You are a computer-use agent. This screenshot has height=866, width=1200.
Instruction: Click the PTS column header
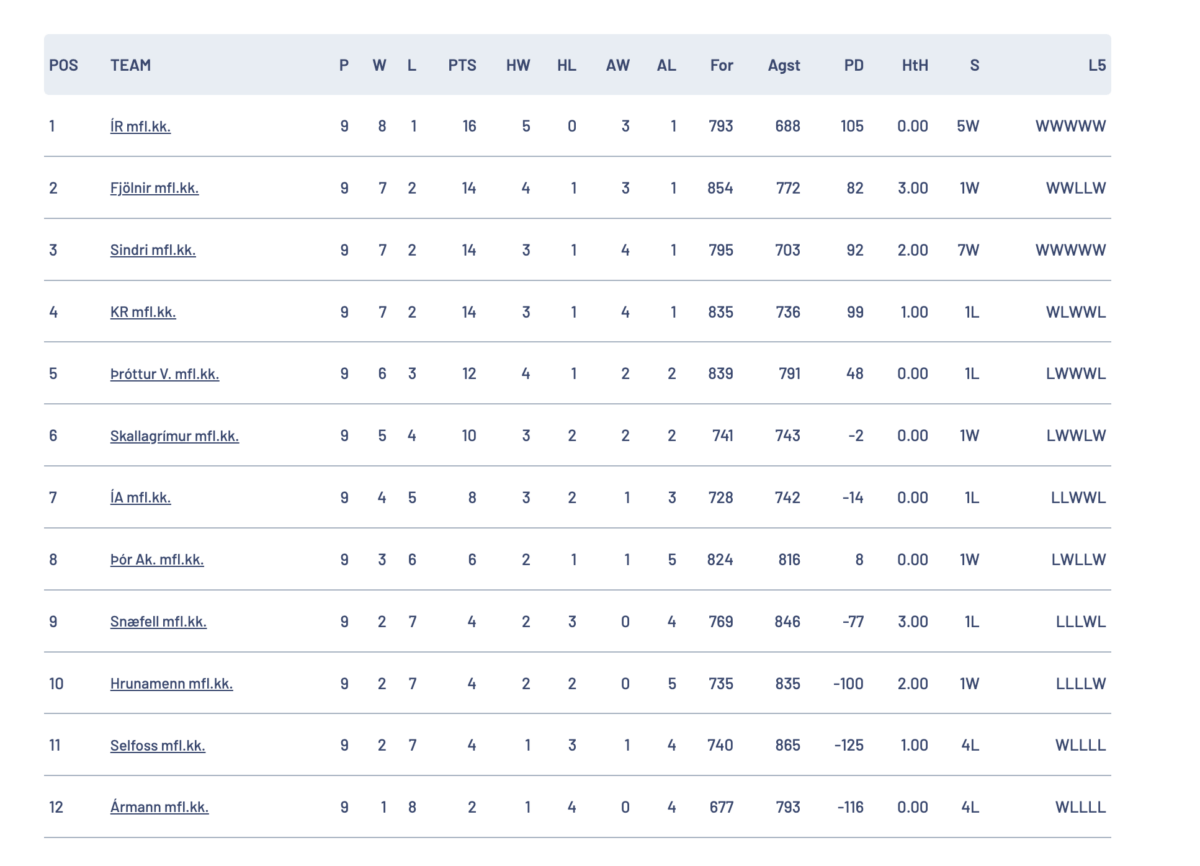(462, 65)
